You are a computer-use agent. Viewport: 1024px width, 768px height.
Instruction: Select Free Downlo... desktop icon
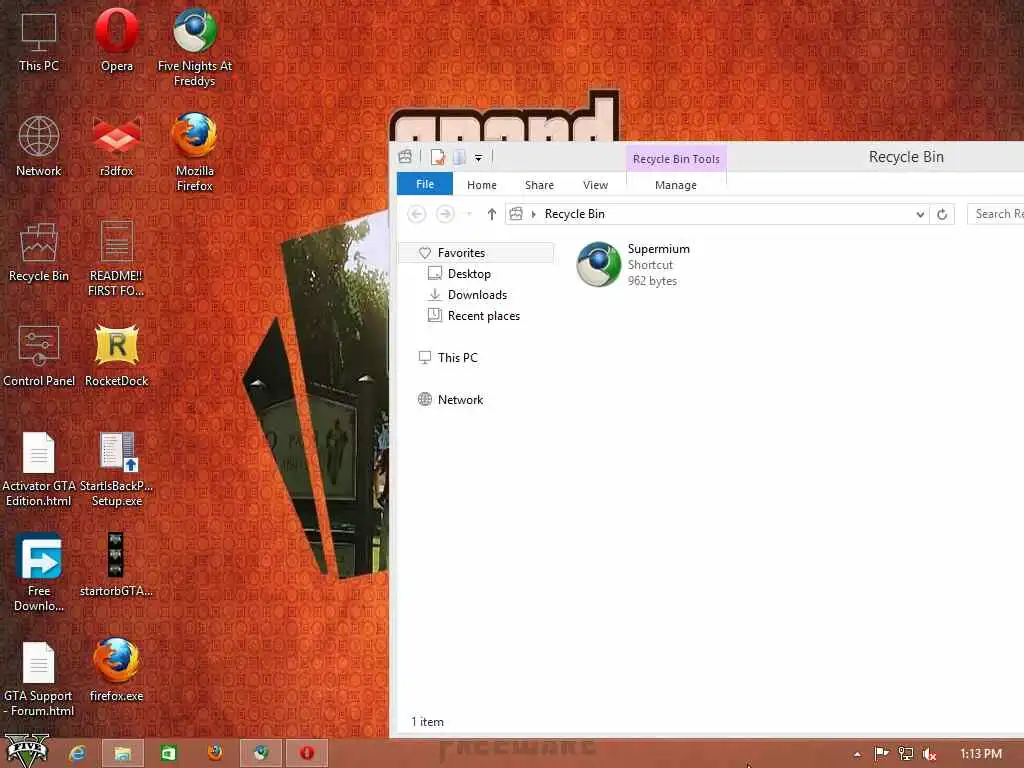tap(39, 573)
